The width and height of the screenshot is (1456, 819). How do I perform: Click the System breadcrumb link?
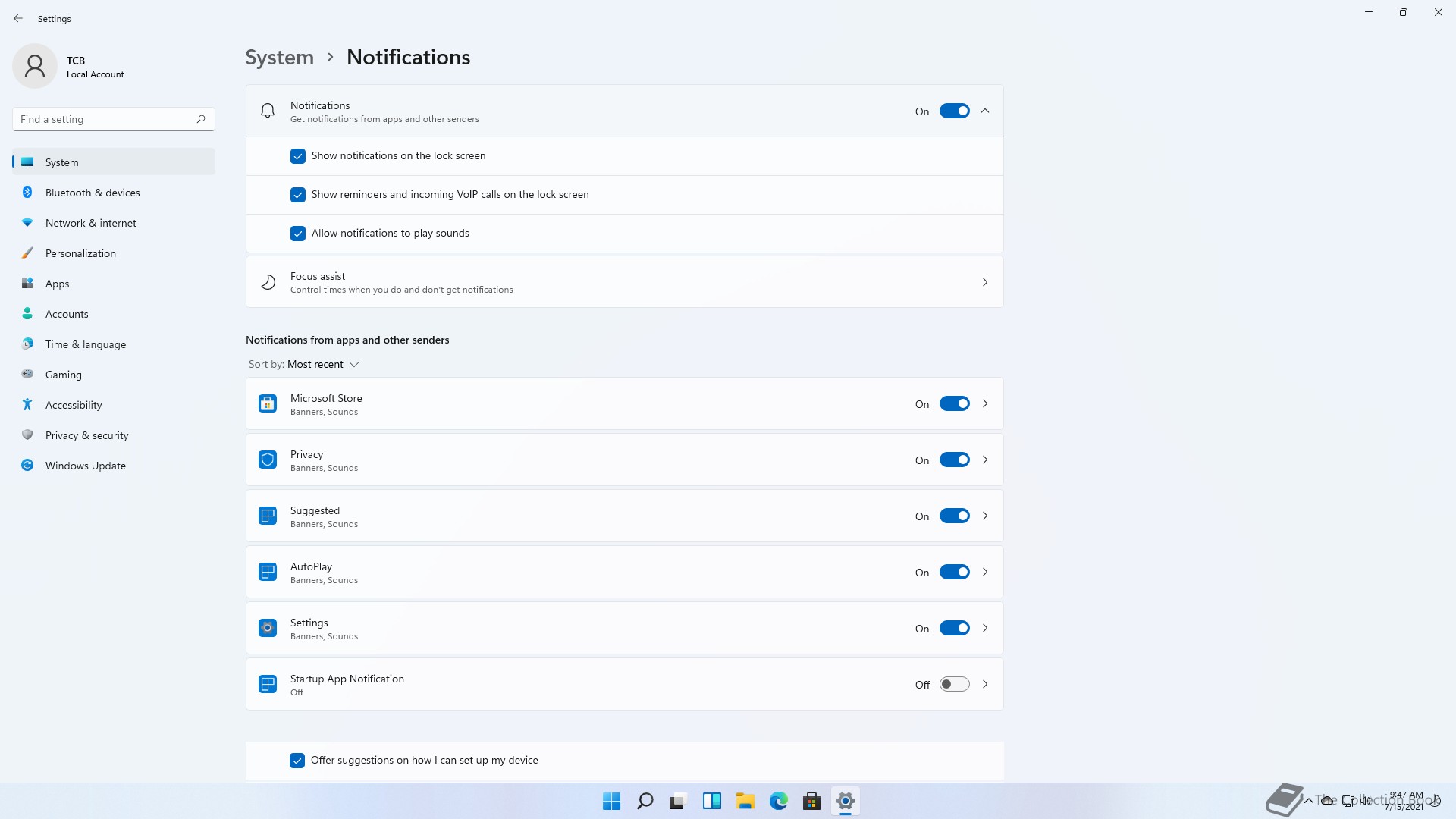tap(279, 58)
